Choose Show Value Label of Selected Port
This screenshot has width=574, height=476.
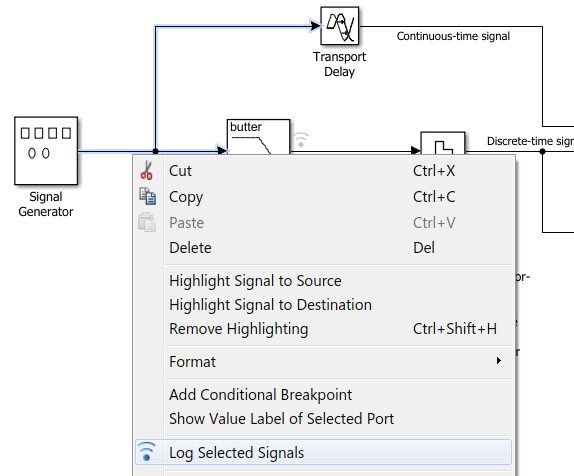tap(323, 419)
